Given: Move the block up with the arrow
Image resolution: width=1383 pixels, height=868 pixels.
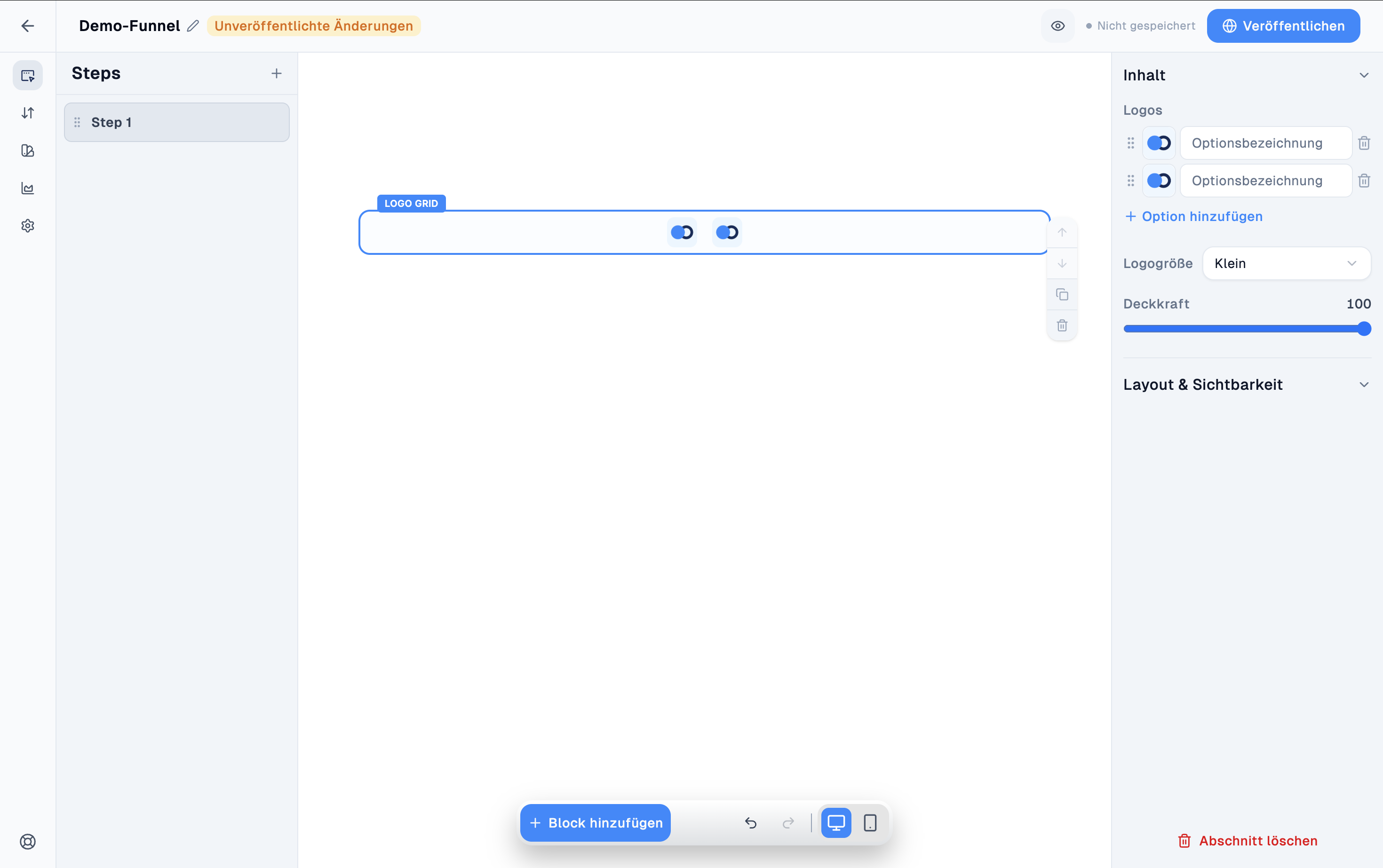Looking at the screenshot, I should 1062,232.
